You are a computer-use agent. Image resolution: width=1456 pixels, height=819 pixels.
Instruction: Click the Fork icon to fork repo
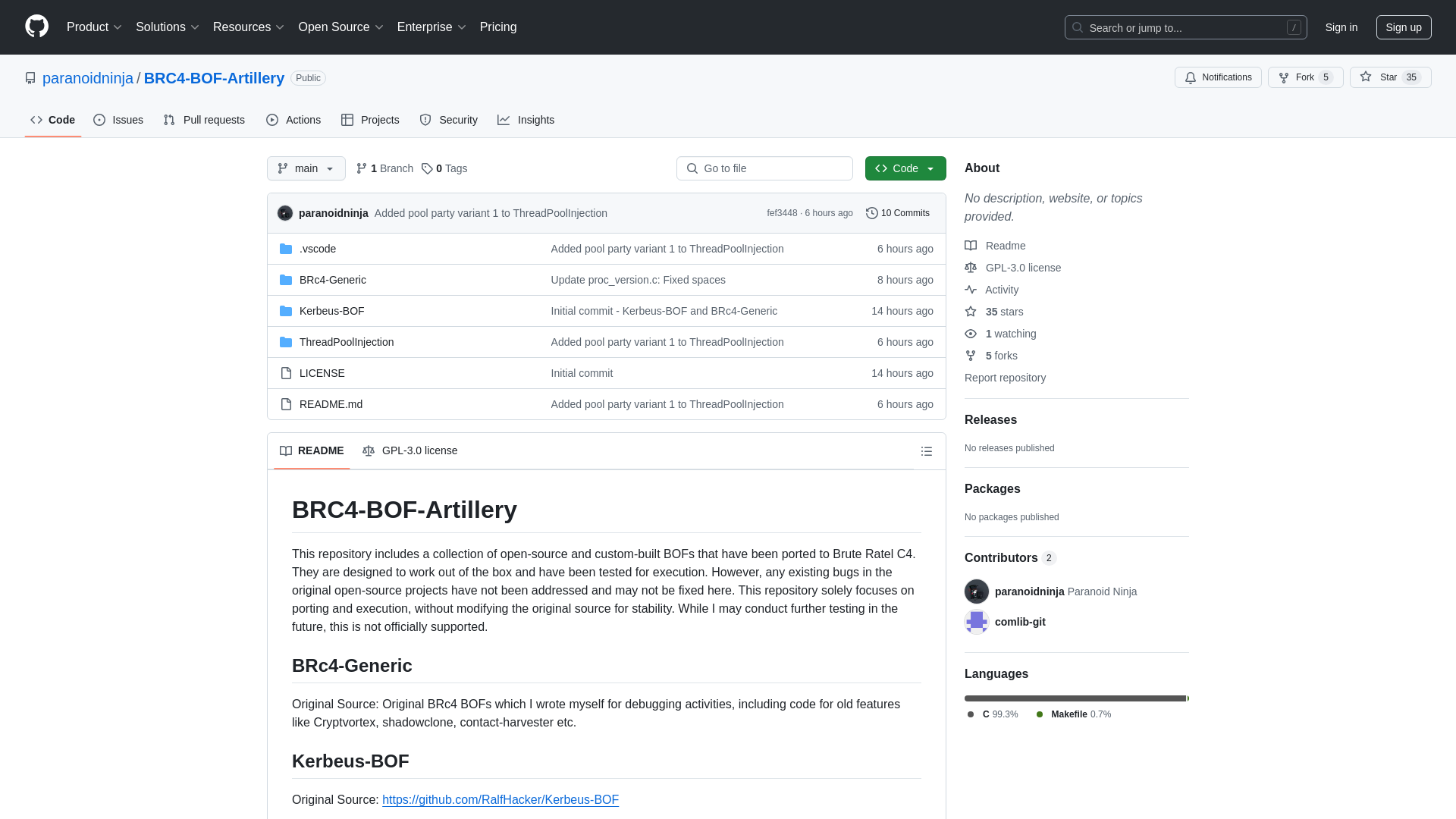(1284, 77)
